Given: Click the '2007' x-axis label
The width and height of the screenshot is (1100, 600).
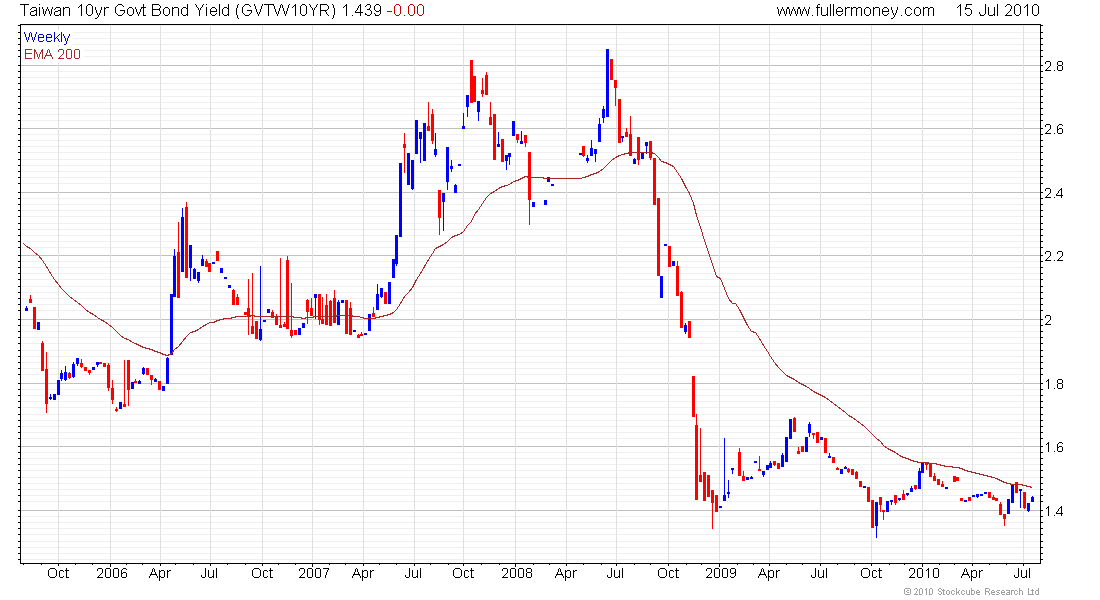Looking at the screenshot, I should pyautogui.click(x=314, y=573).
